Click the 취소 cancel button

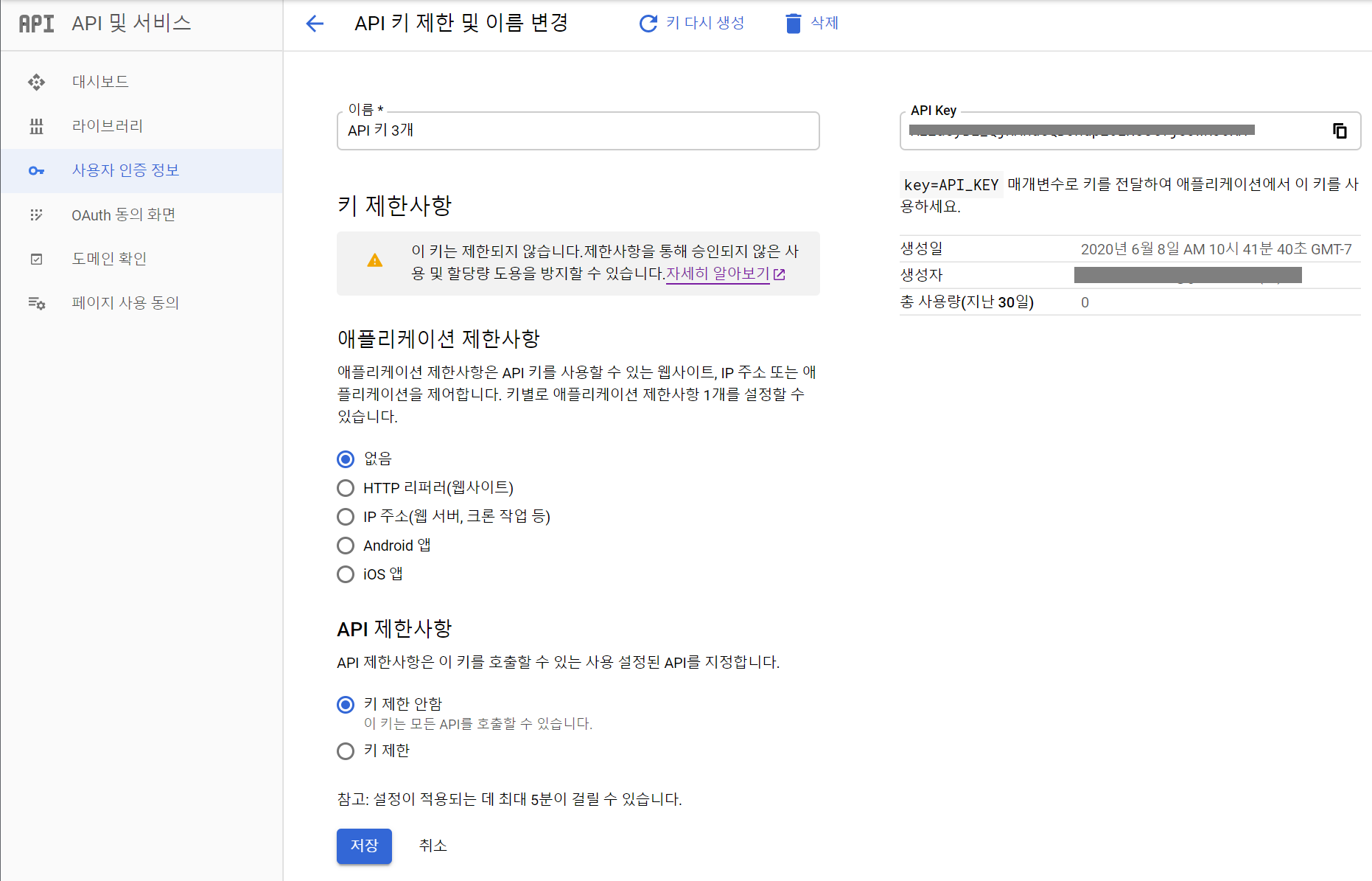coord(433,846)
